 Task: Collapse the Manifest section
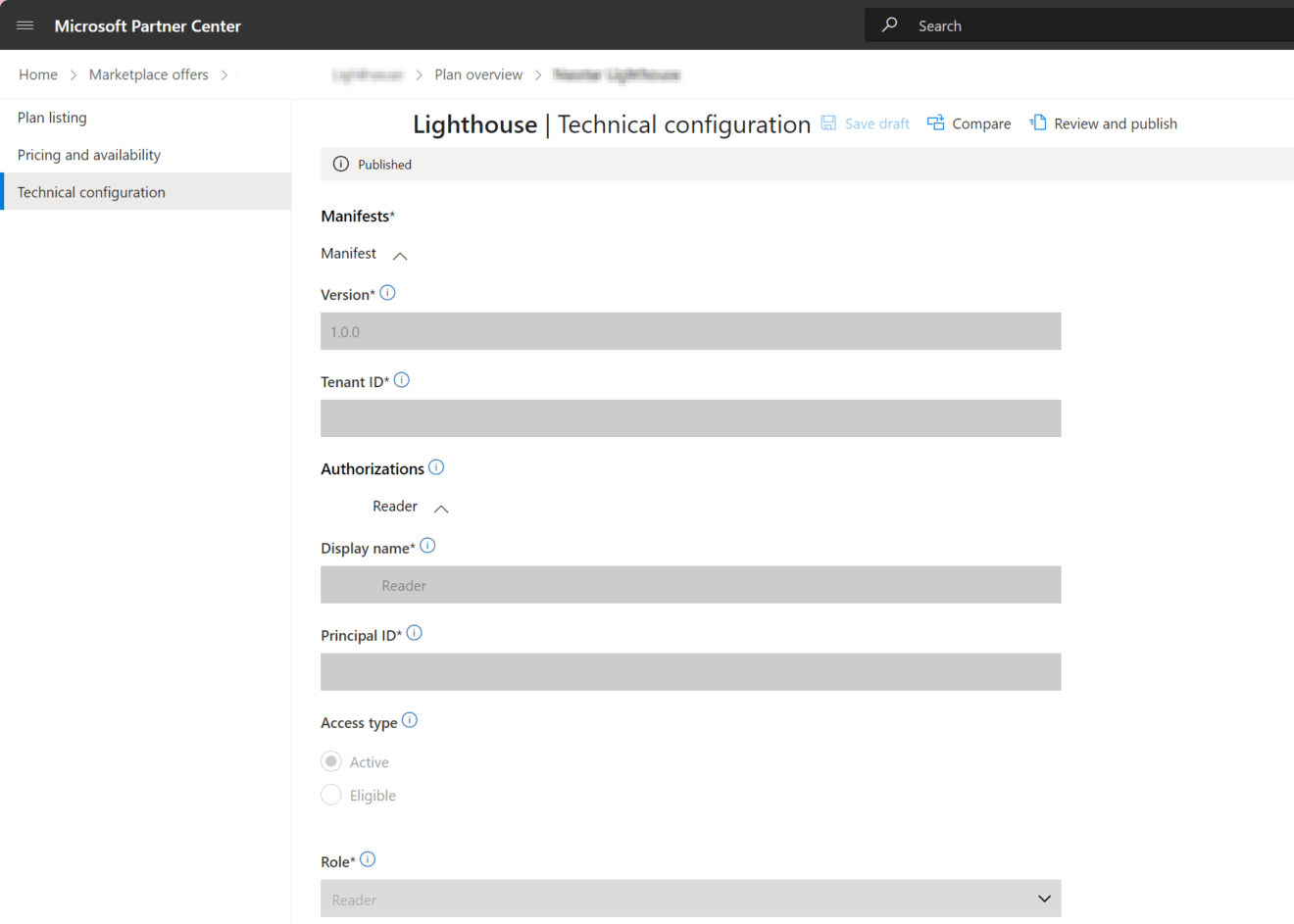coord(399,255)
